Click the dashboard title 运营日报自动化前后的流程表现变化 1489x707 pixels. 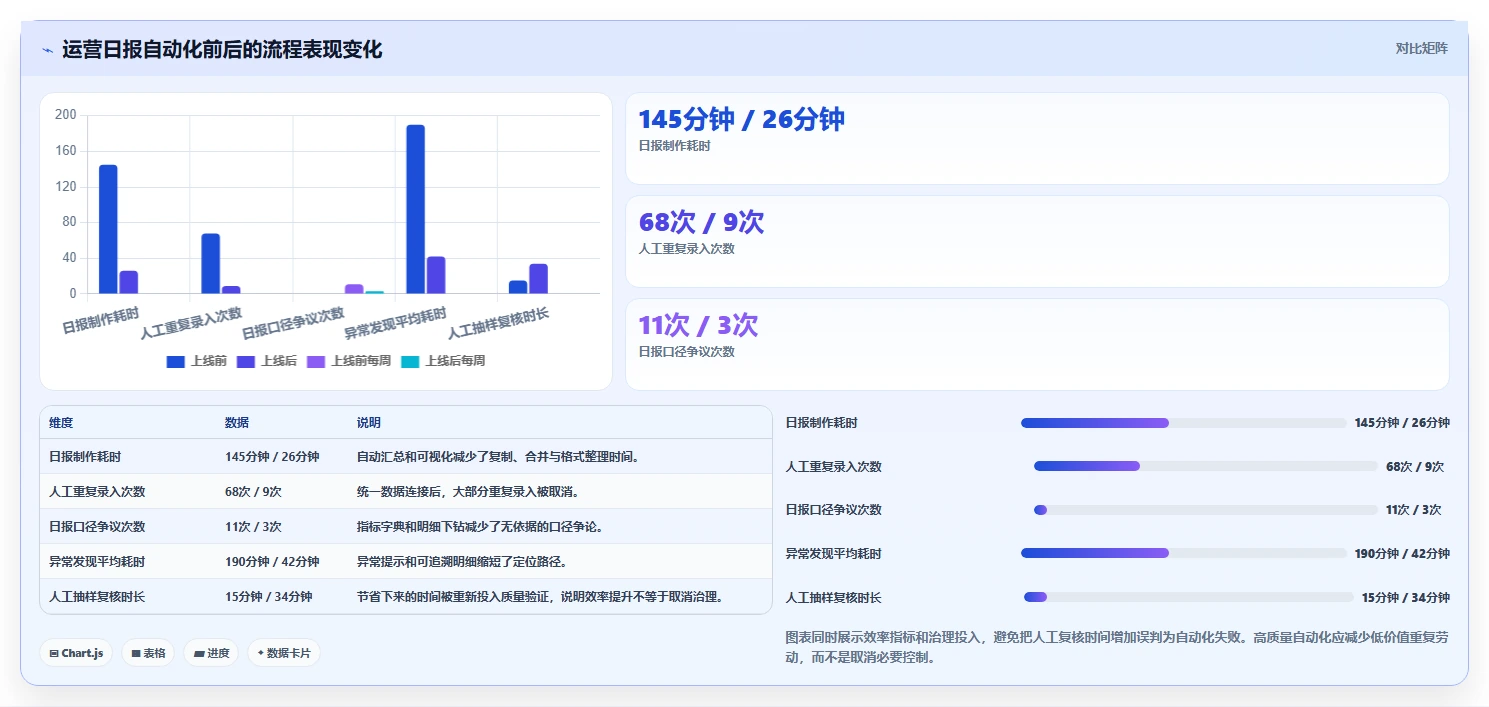[222, 50]
